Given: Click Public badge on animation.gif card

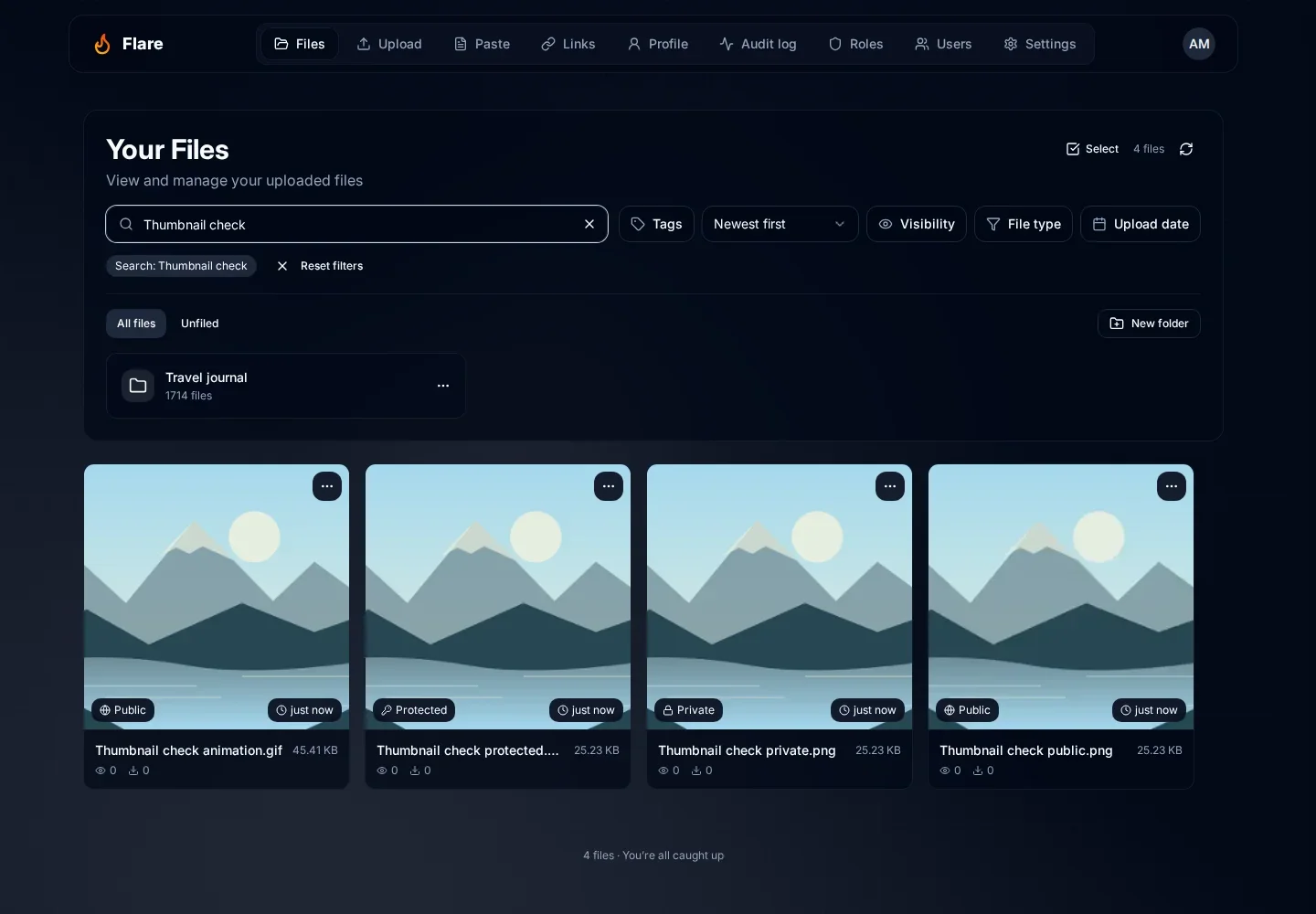Looking at the screenshot, I should (x=122, y=710).
